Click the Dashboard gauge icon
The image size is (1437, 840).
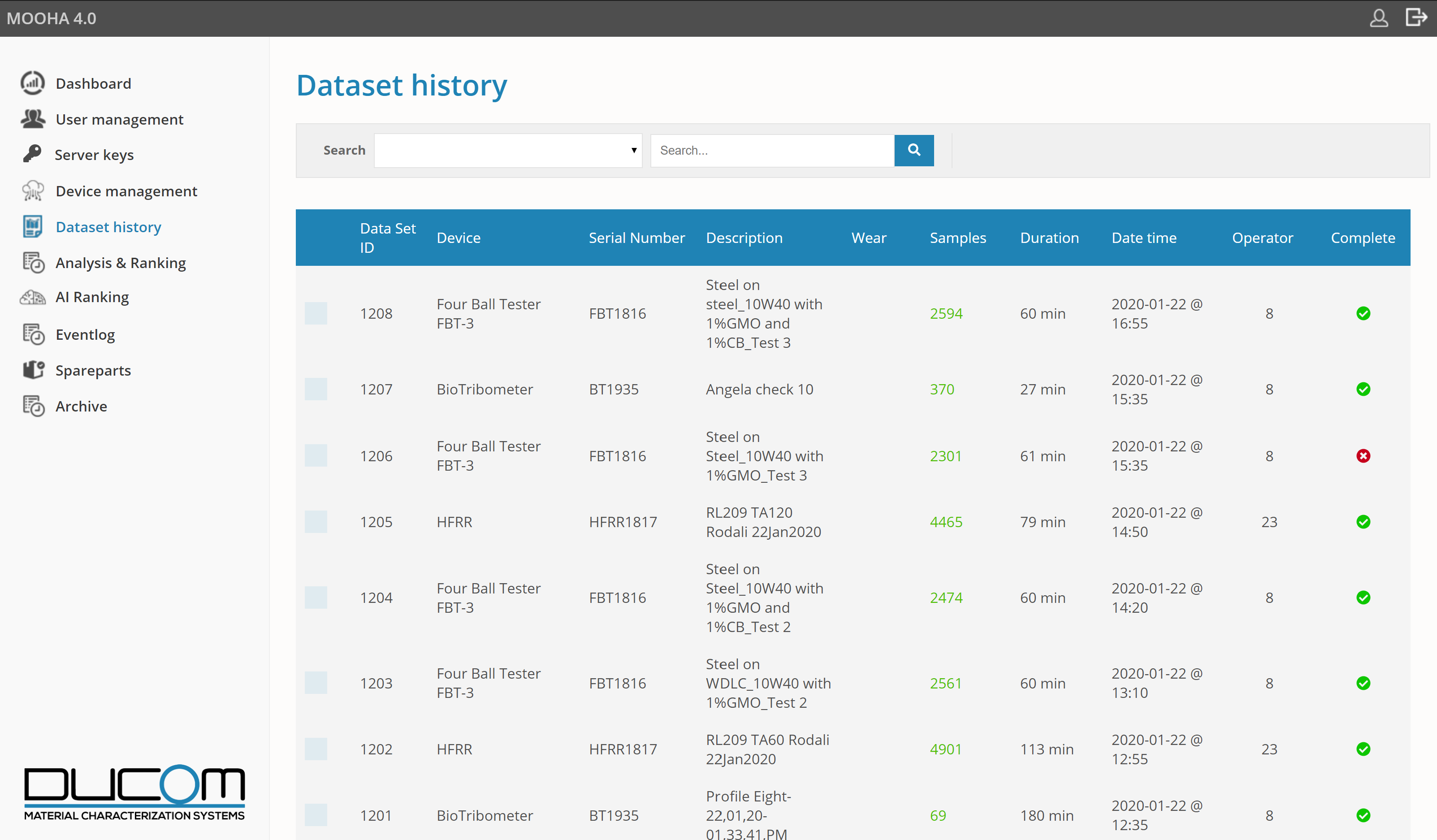coord(33,83)
